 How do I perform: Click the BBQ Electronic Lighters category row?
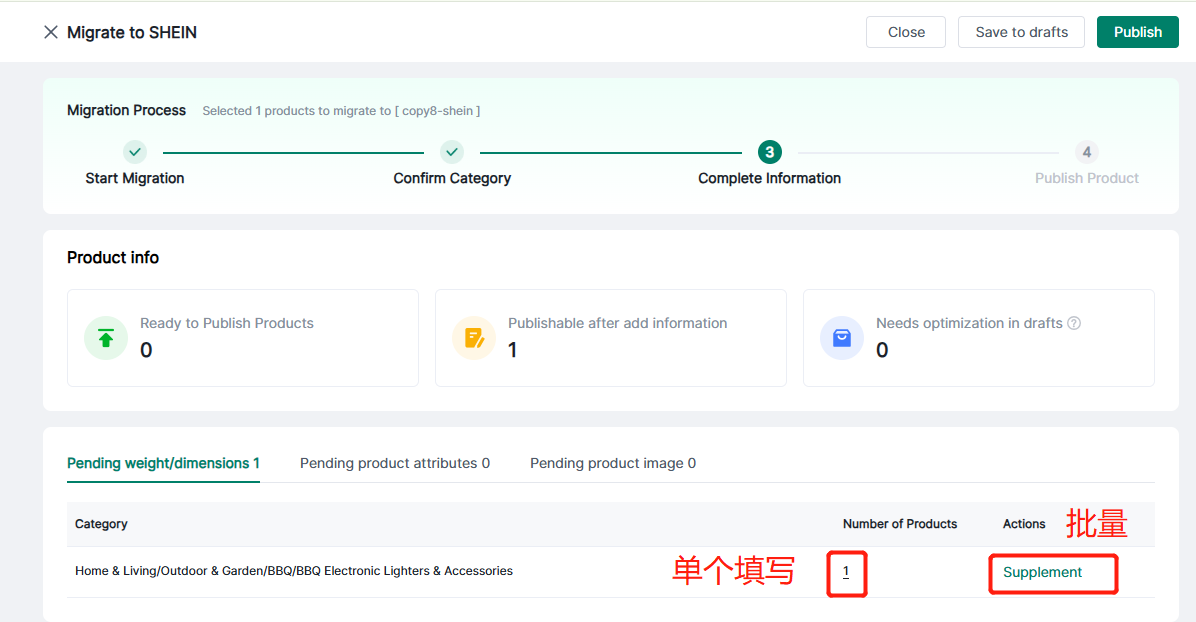[294, 571]
